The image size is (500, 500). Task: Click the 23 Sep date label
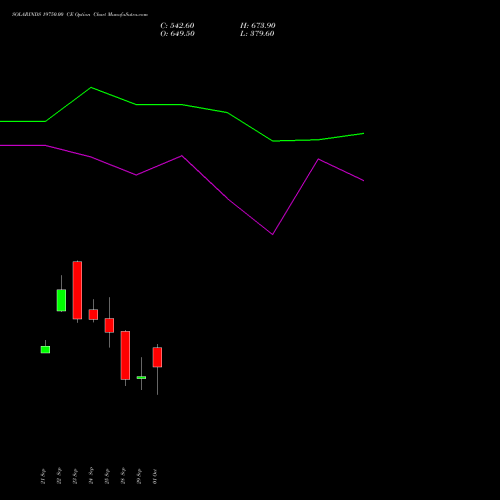[x=75, y=476]
